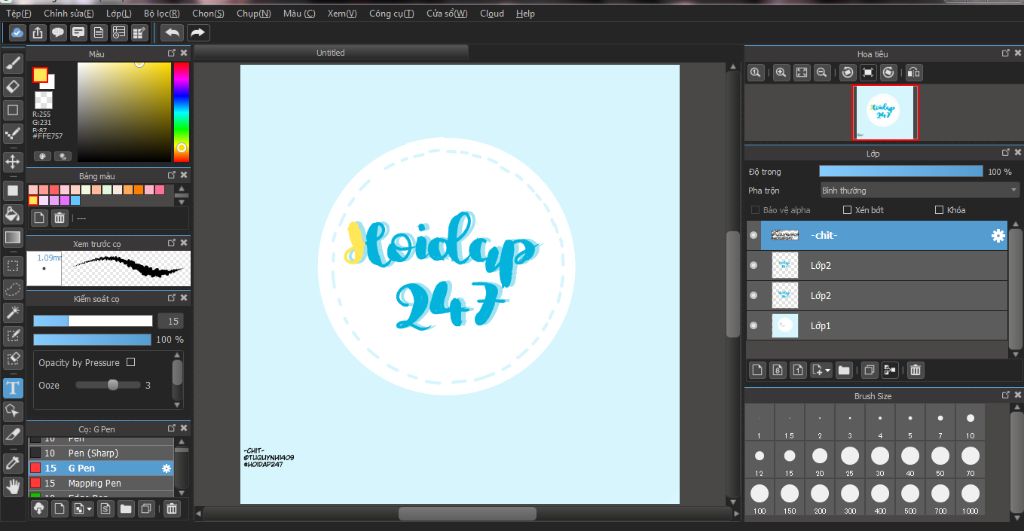The width and height of the screenshot is (1024, 531).
Task: Open the Lớp(L) menu
Action: pyautogui.click(x=118, y=13)
